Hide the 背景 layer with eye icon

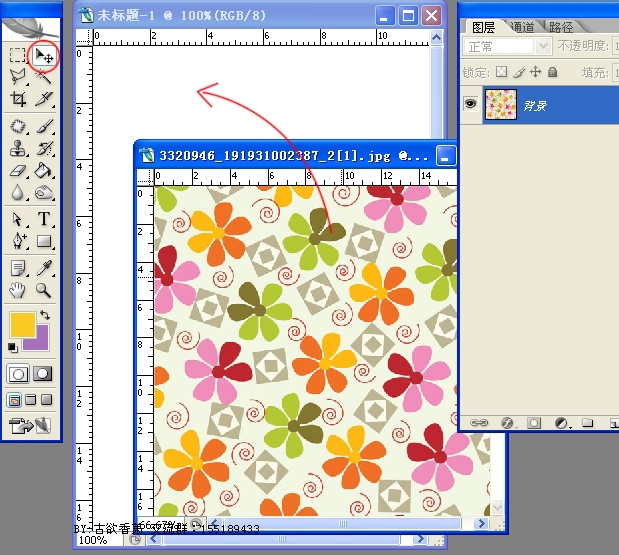pos(471,104)
